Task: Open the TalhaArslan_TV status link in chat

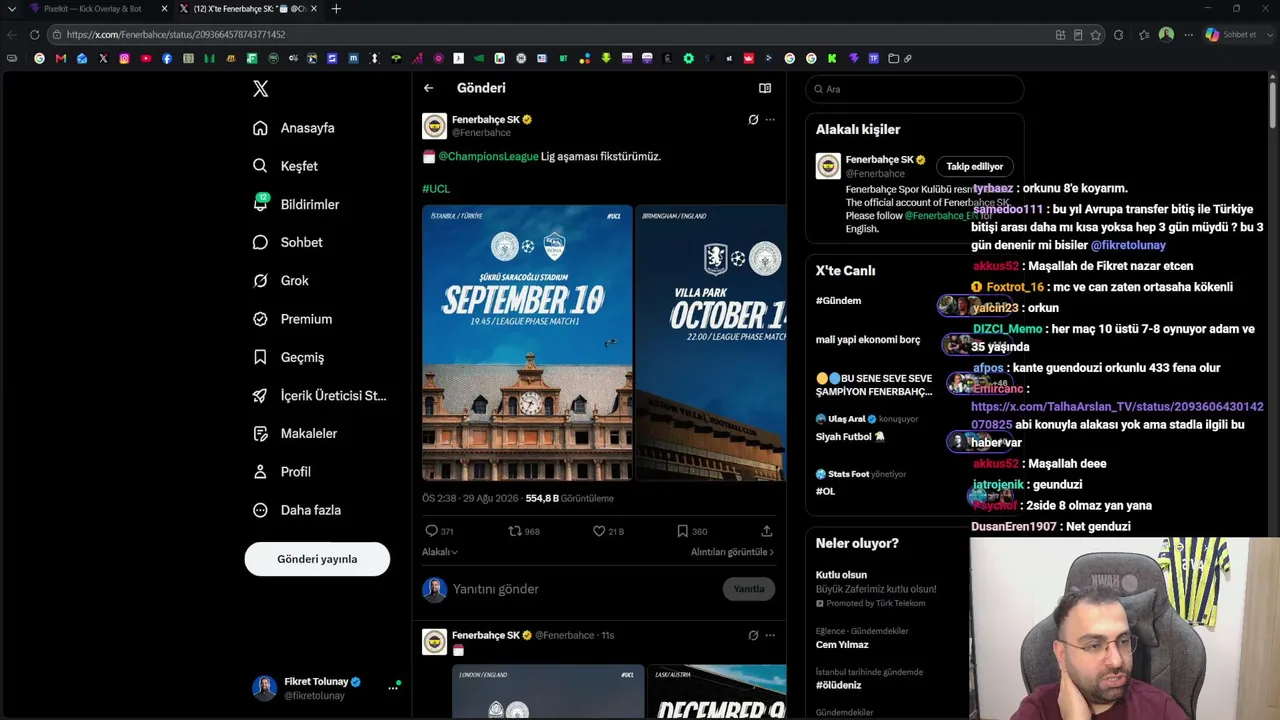Action: pos(1117,415)
